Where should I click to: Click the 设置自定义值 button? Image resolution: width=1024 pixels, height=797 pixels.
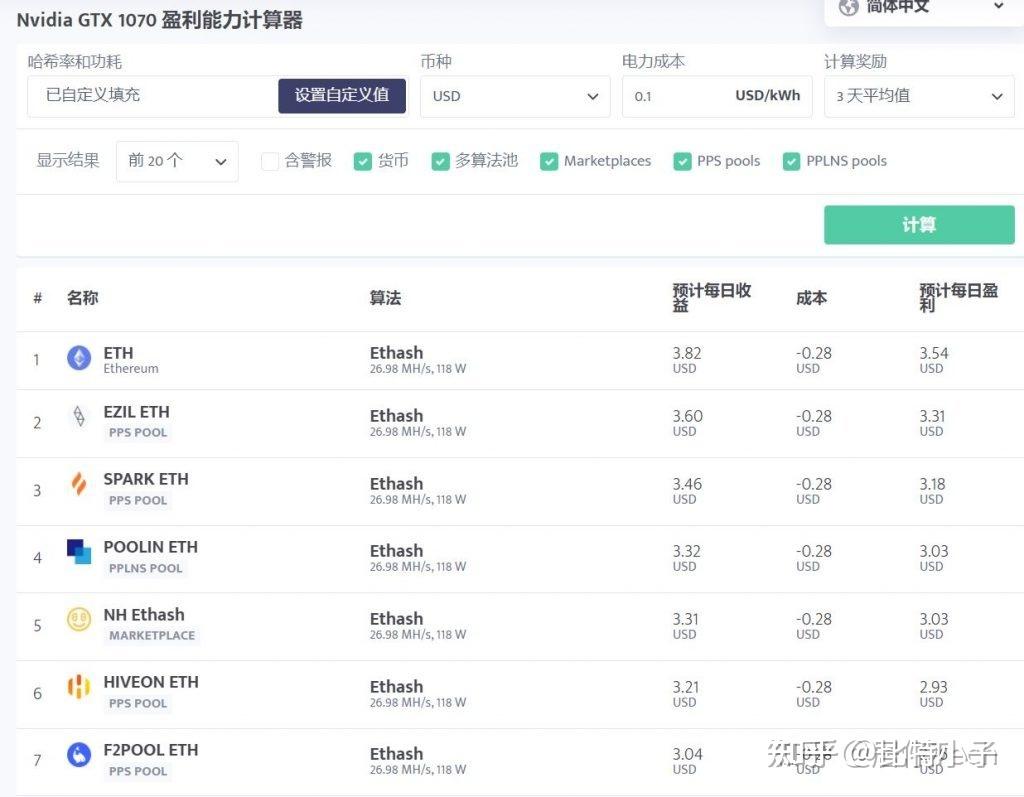(341, 96)
